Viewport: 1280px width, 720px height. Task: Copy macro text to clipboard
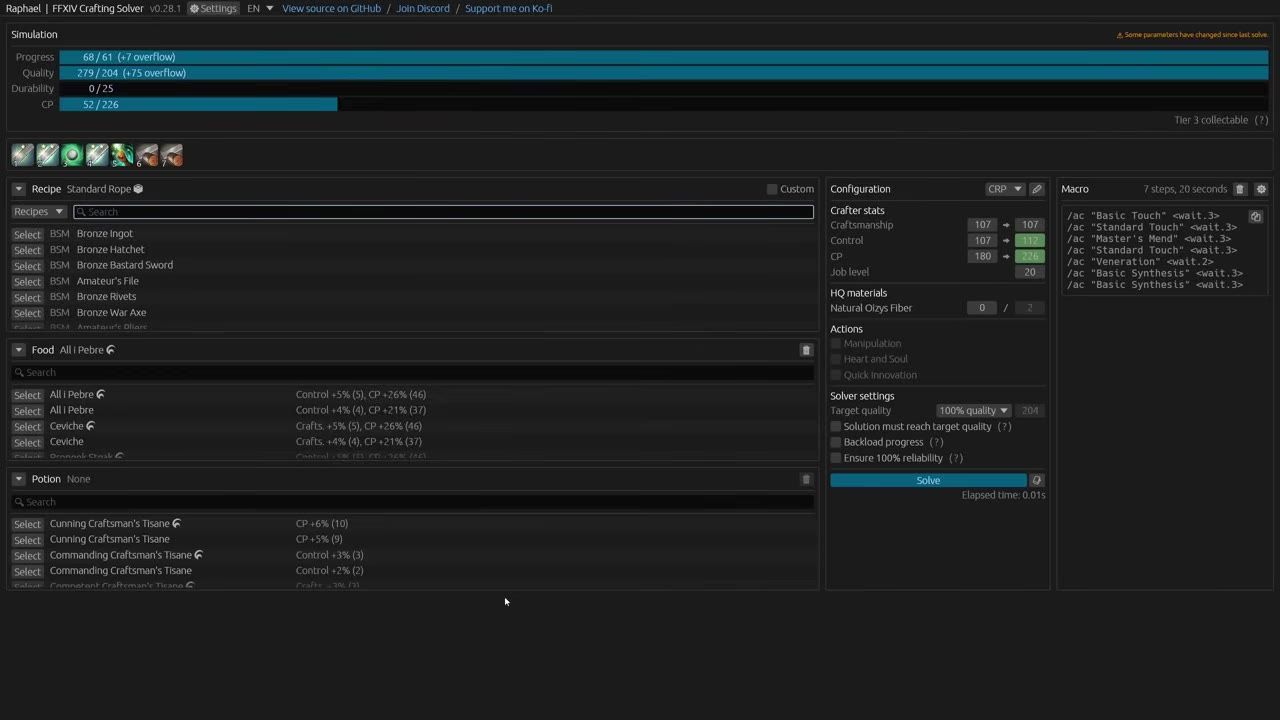point(1256,216)
